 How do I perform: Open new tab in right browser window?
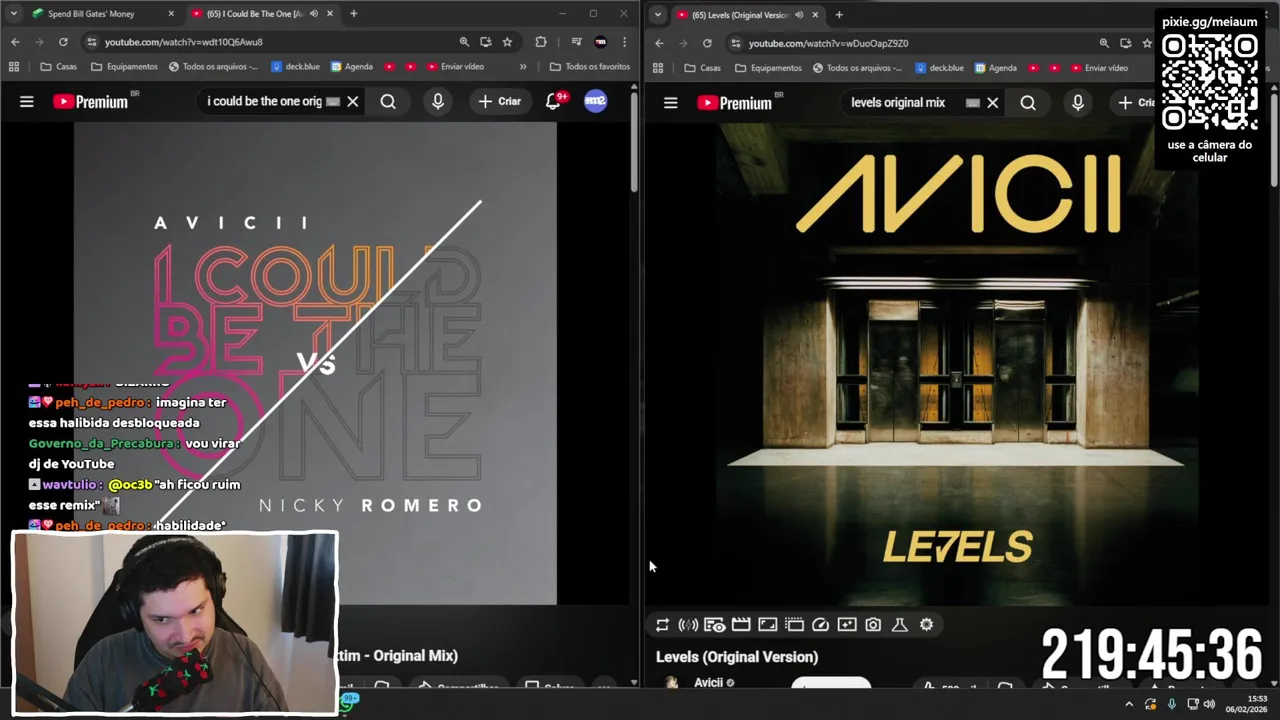pyautogui.click(x=838, y=15)
